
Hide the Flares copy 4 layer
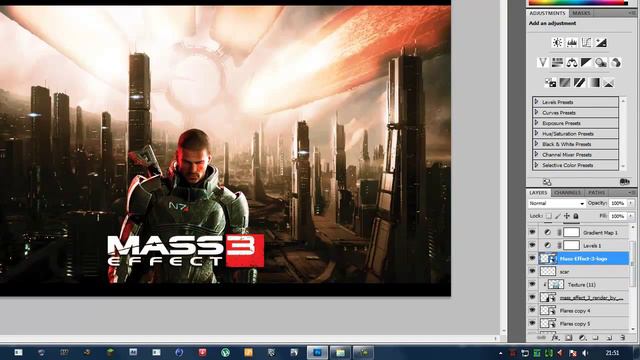click(532, 311)
